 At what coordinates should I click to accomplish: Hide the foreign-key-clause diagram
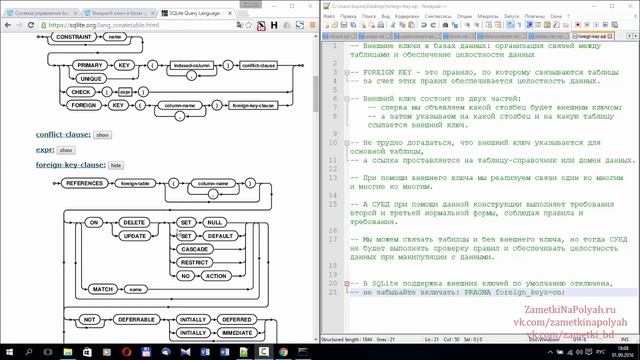[116, 165]
